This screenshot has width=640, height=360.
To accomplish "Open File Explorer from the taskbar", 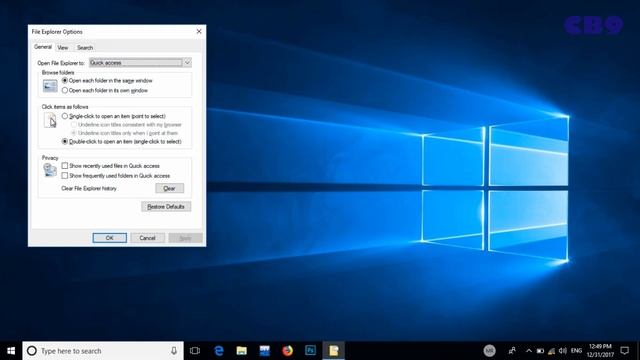I will click(x=242, y=351).
